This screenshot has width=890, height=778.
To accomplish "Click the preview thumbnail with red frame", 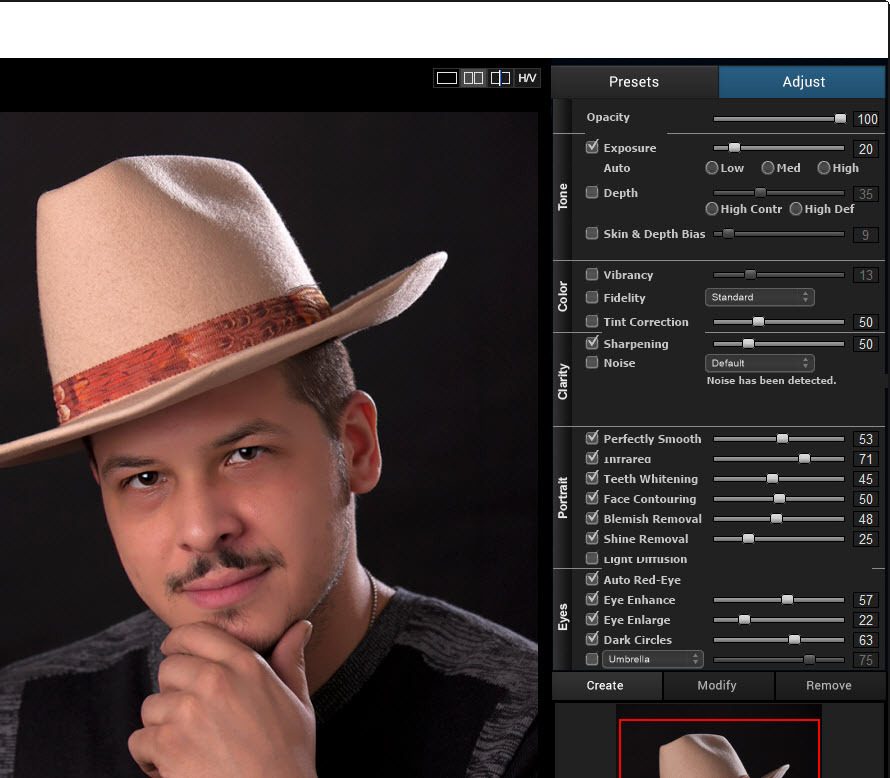I will click(719, 748).
